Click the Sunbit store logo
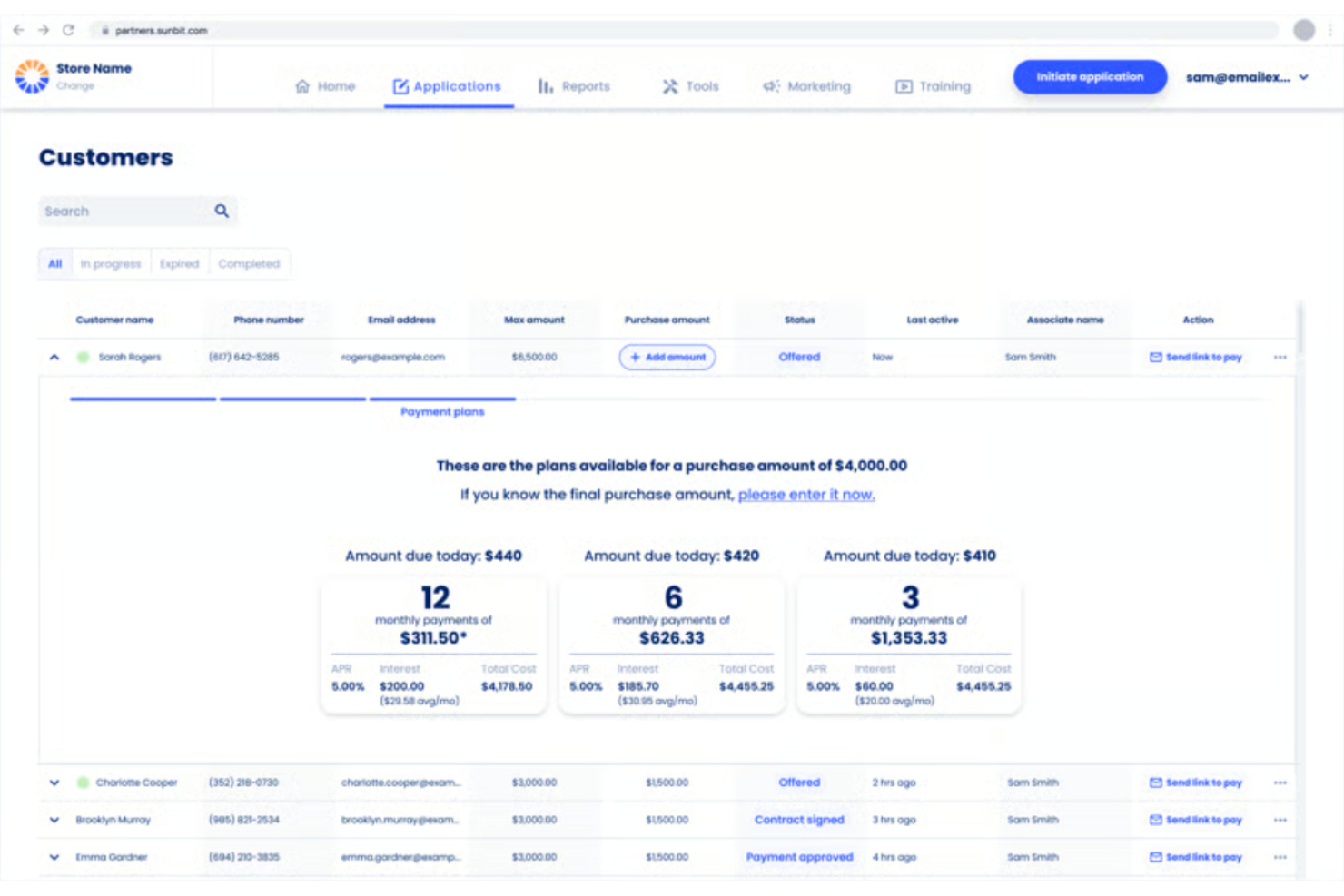This screenshot has height=896, width=1344. [x=31, y=76]
